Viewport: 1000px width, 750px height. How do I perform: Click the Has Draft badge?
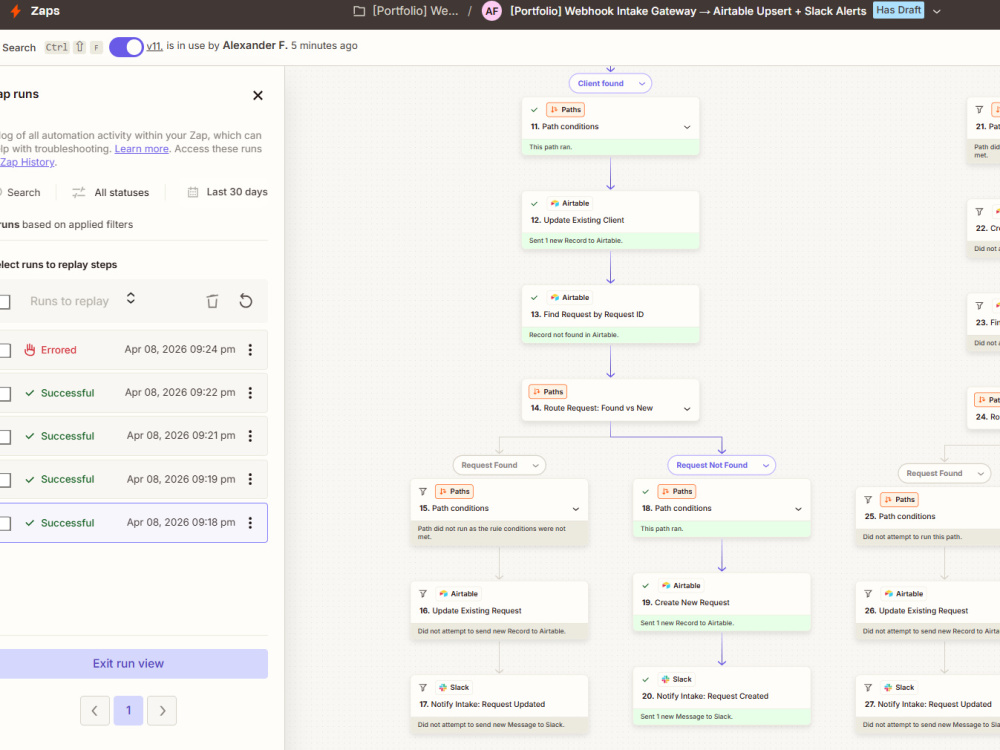click(898, 10)
